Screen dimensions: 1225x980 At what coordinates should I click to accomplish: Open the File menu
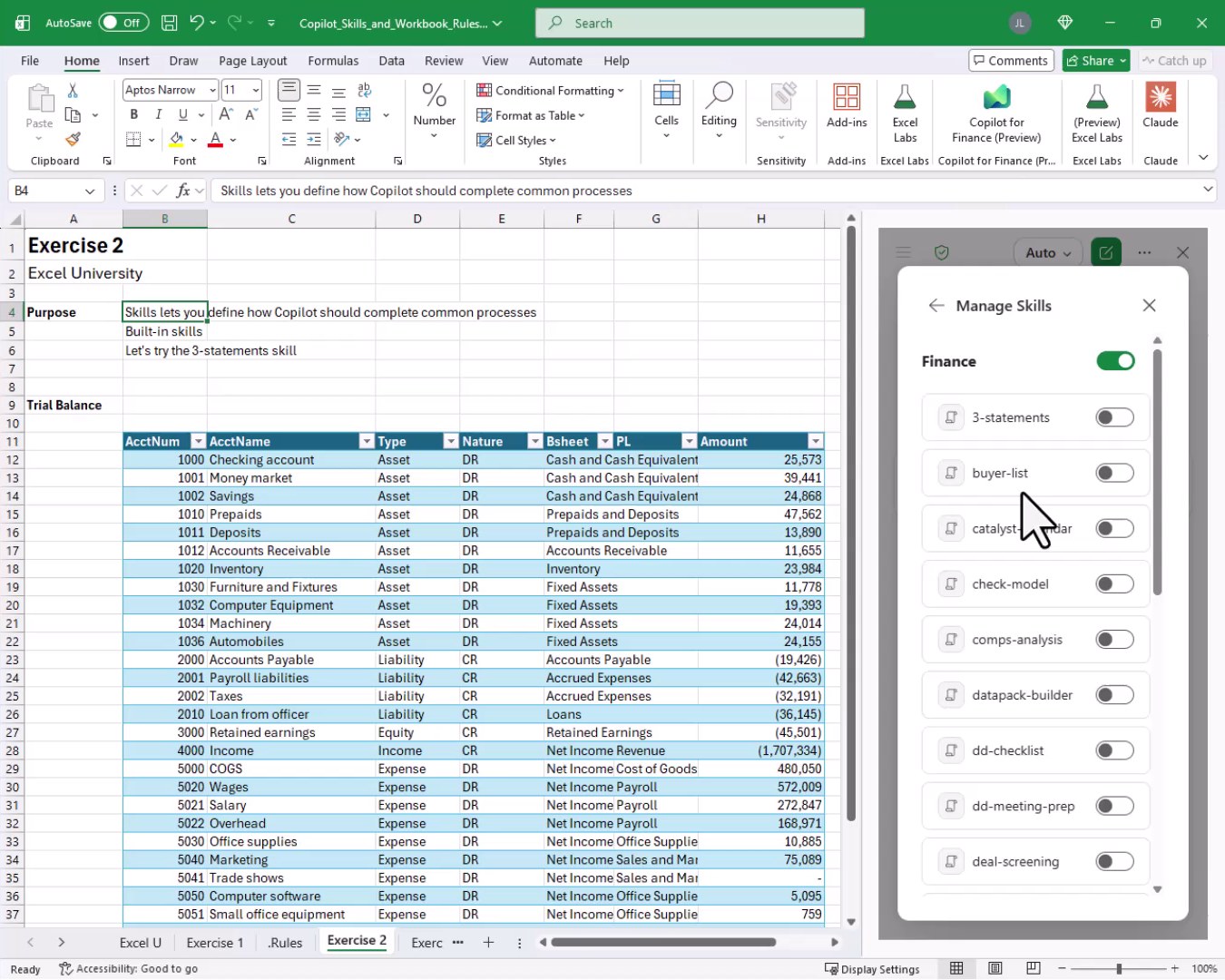tap(30, 61)
